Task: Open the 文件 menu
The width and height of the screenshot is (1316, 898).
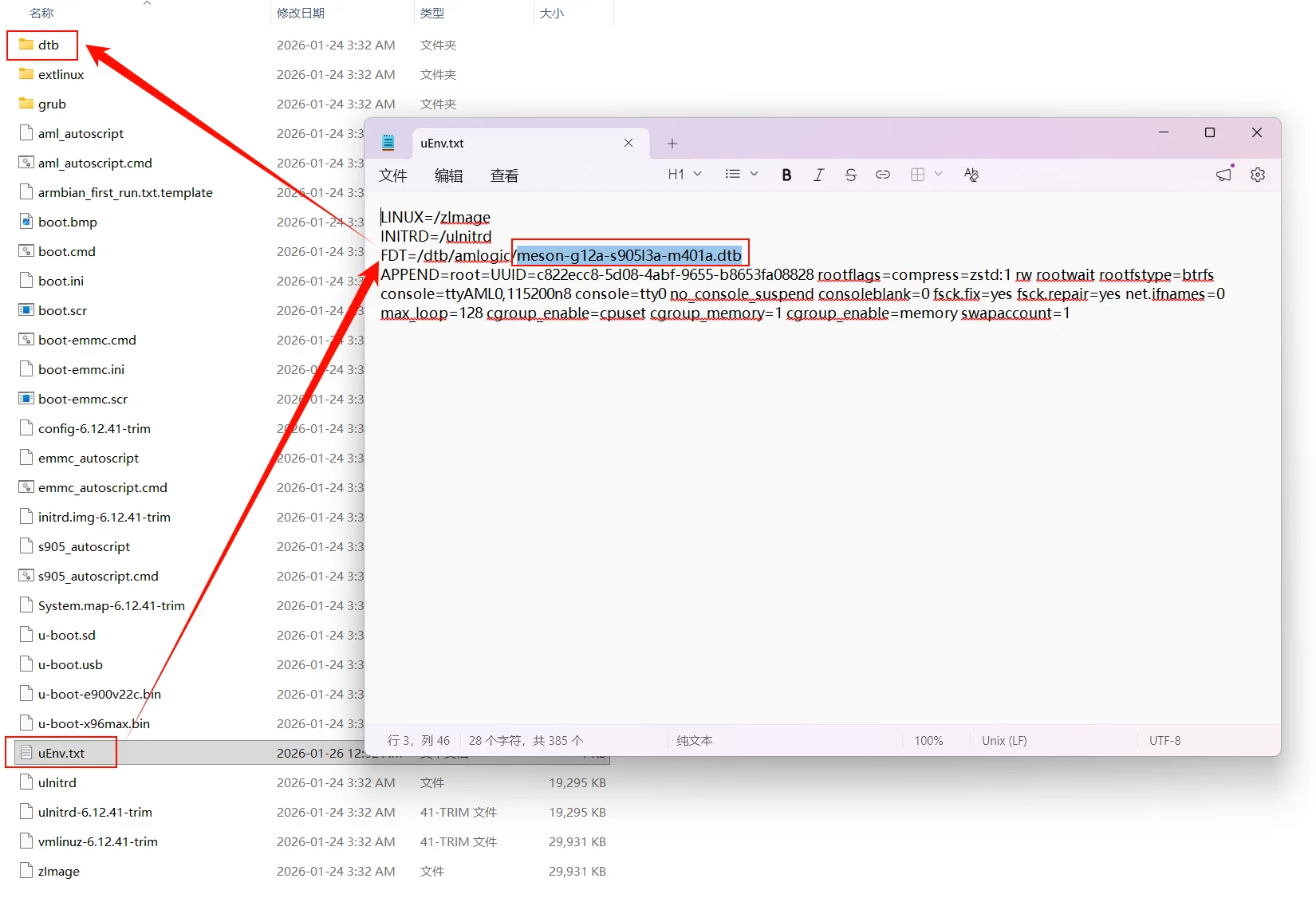Action: [392, 175]
